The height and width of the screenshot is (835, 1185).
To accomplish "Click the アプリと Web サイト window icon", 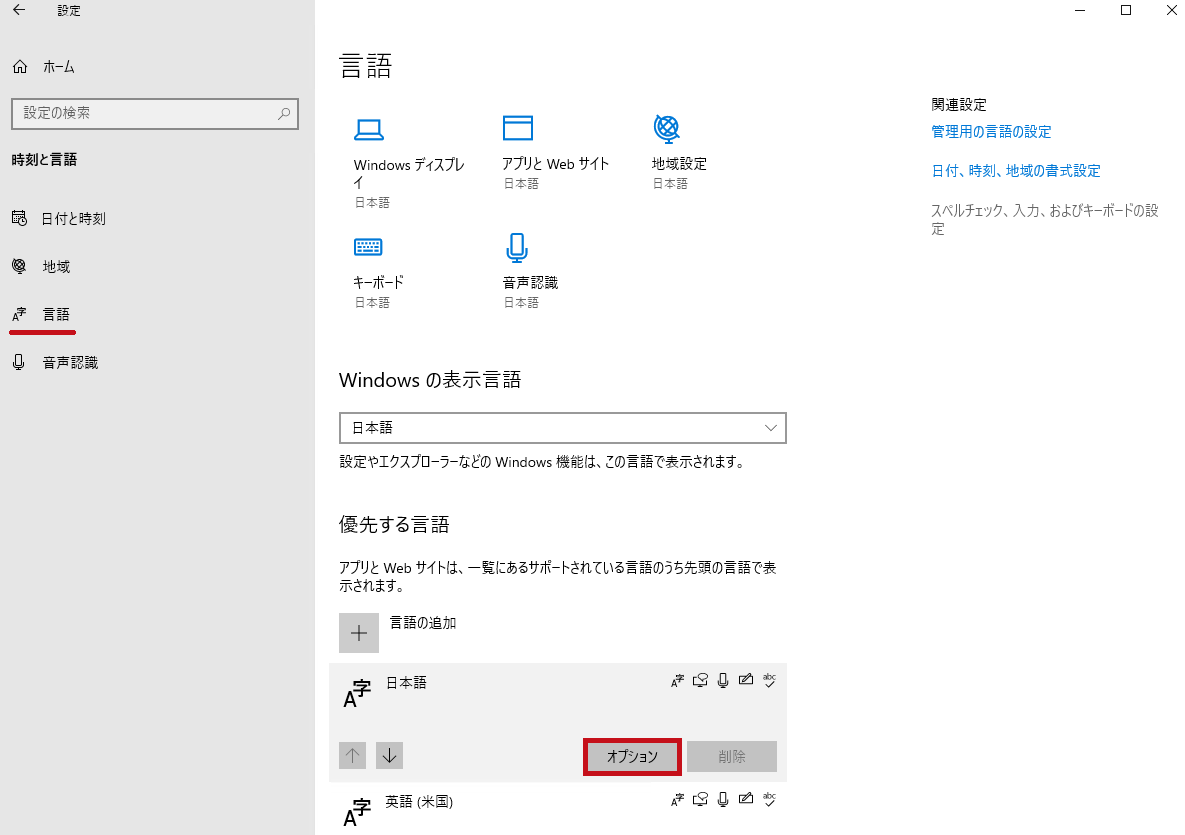I will [518, 128].
